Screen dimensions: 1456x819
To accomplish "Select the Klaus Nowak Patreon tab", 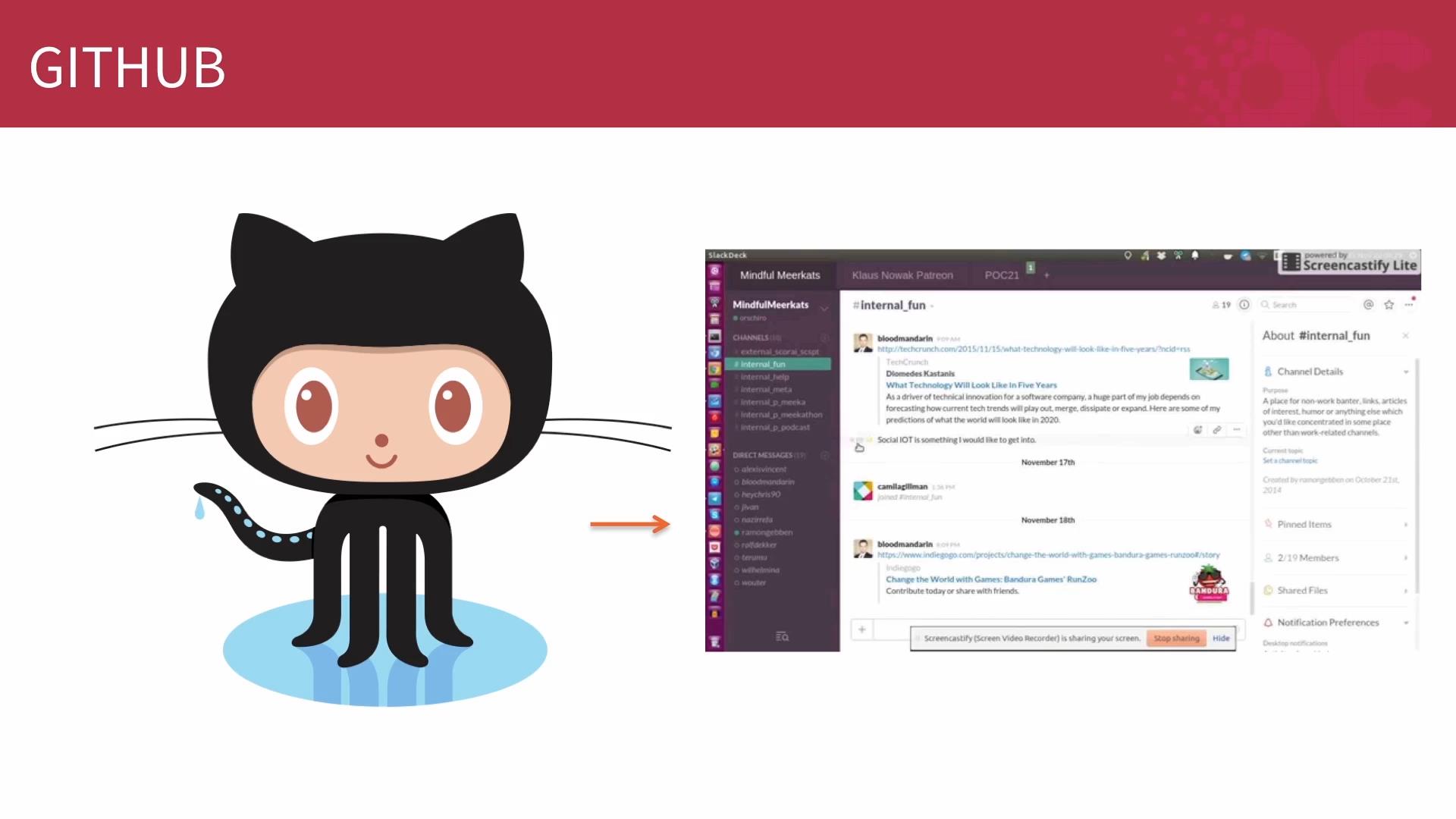I will click(901, 274).
